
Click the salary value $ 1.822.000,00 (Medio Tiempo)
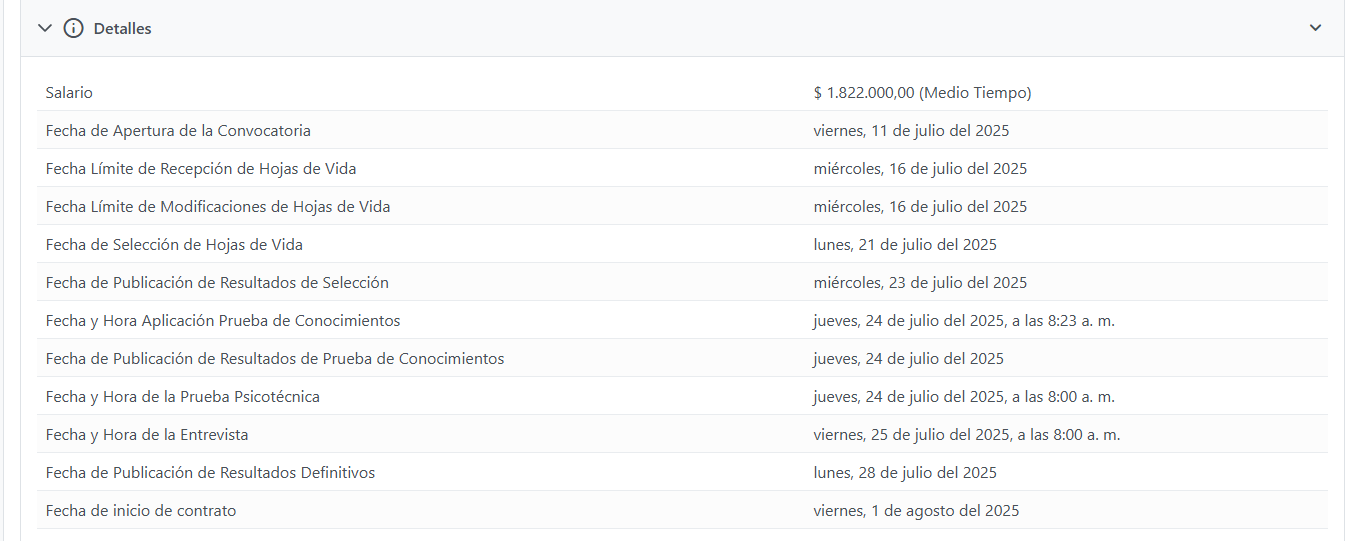click(922, 93)
